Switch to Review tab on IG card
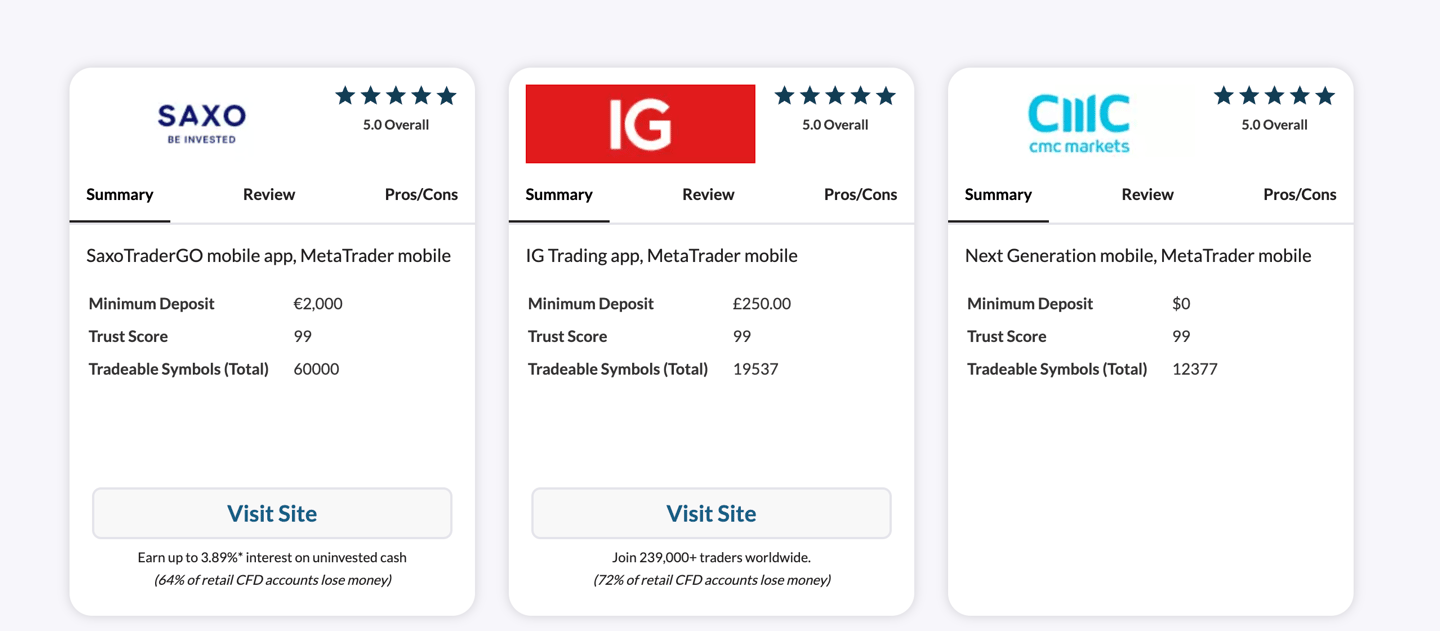 coord(708,194)
